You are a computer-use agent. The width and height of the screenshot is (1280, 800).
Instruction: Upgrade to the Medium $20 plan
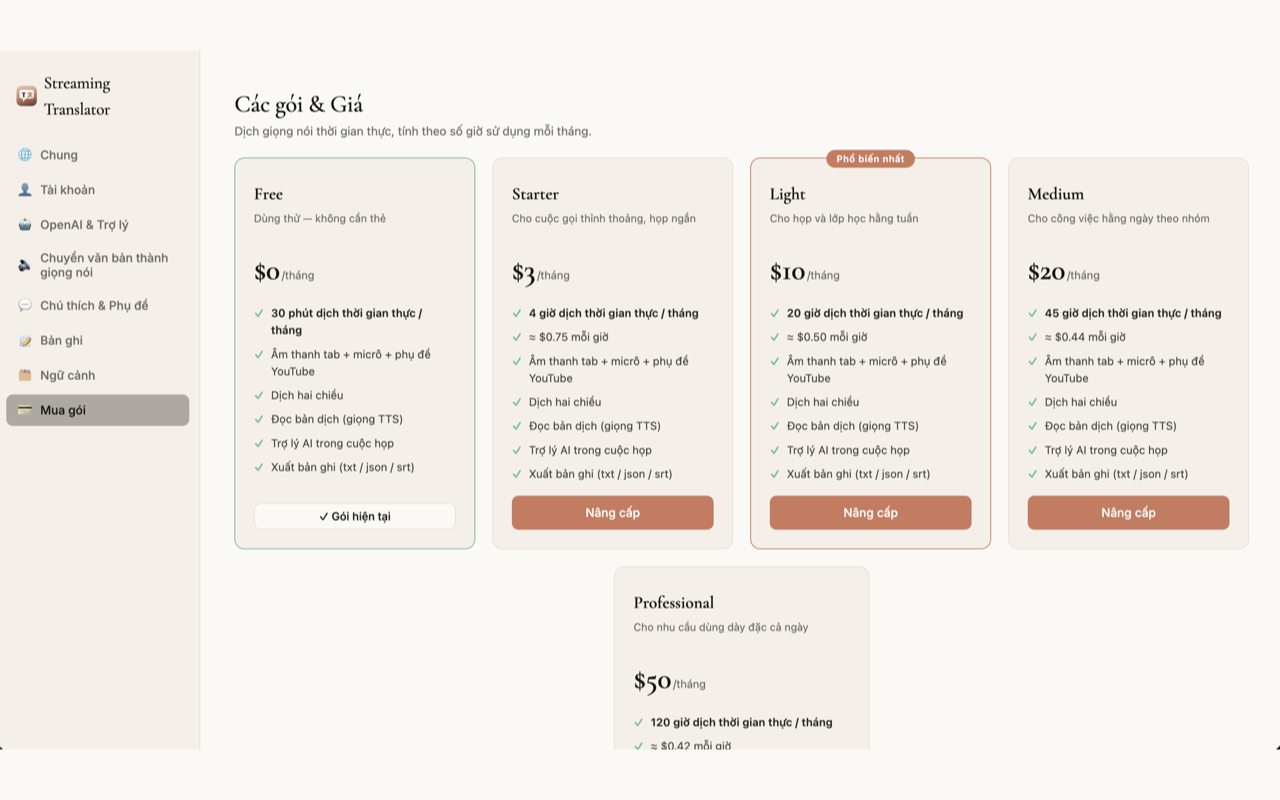click(1129, 513)
